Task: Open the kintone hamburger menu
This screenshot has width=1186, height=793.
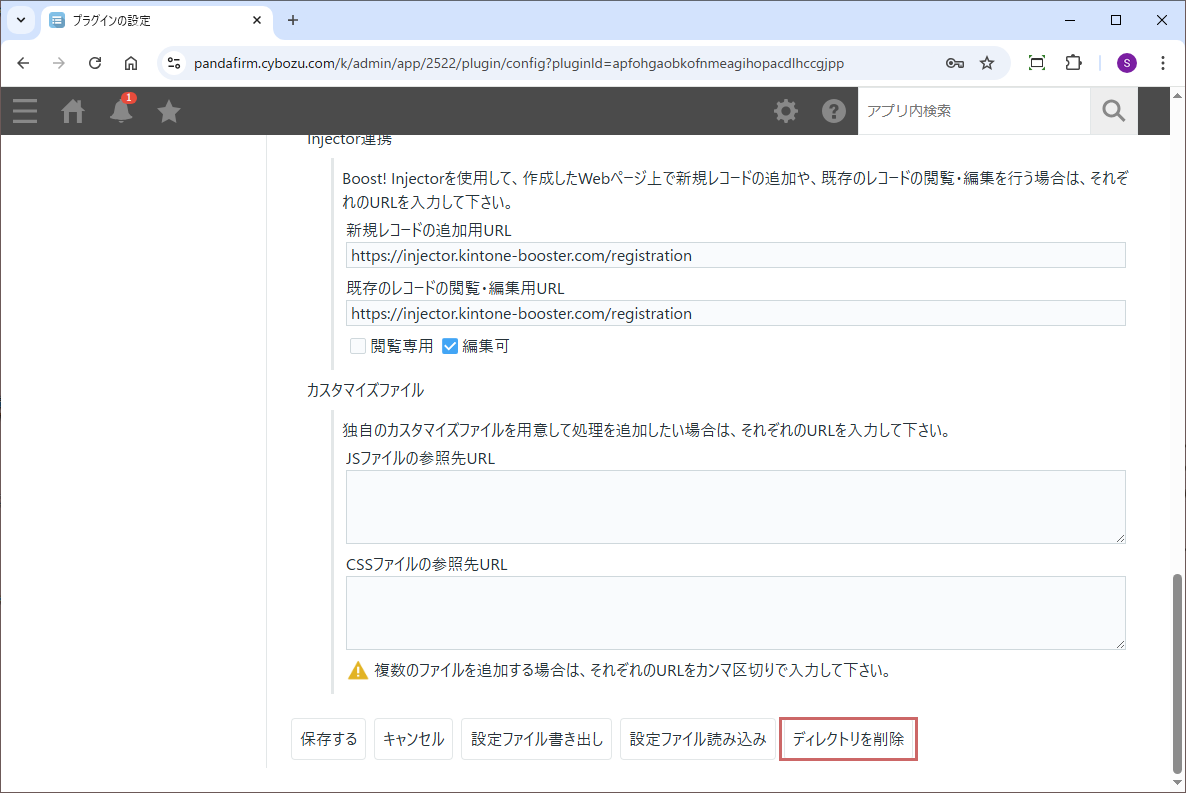Action: coord(25,111)
